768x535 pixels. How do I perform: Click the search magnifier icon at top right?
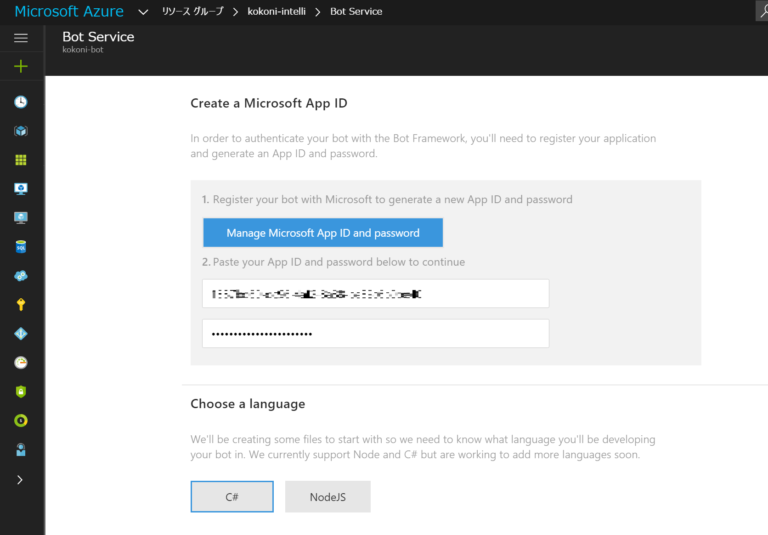(x=762, y=11)
